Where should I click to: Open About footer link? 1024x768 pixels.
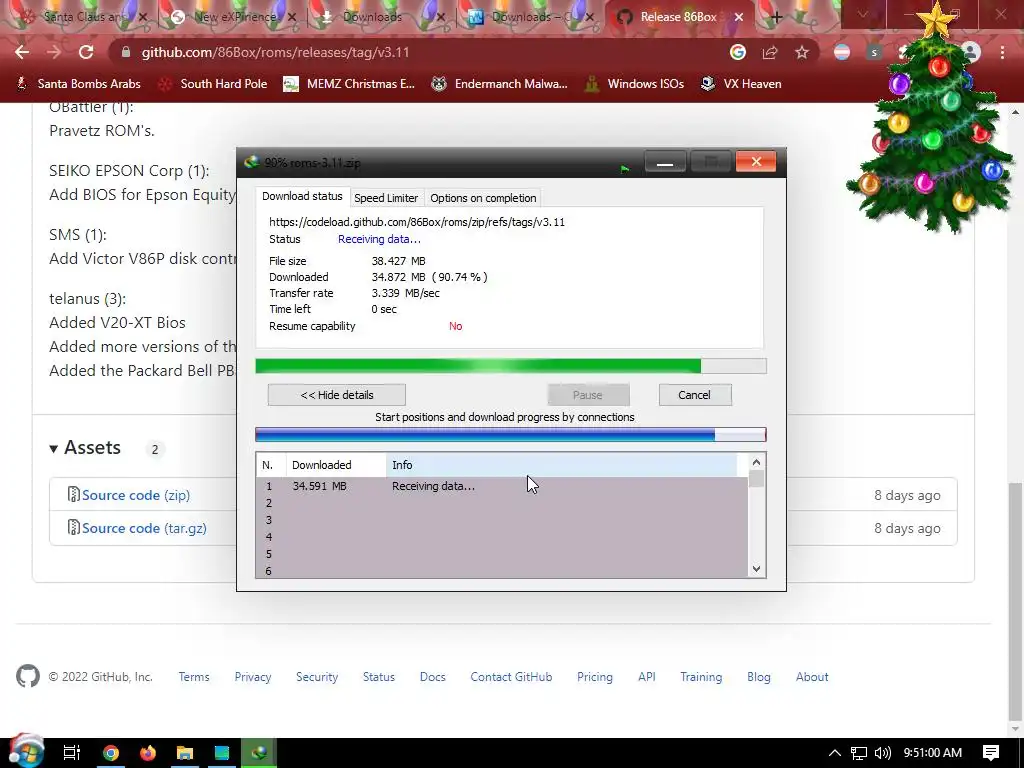point(812,677)
